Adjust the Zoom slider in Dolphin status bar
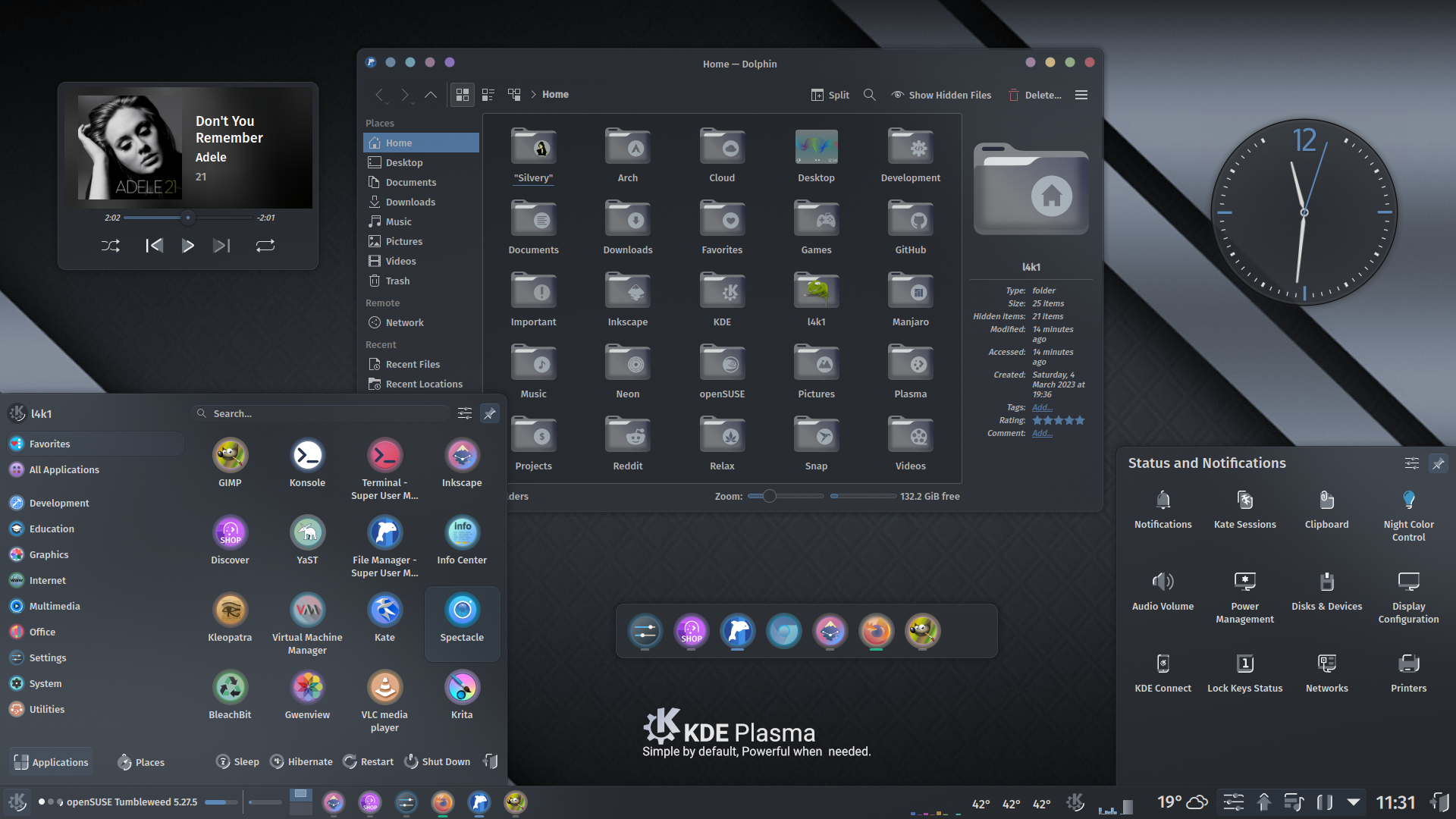Screen dimensions: 1456x819 click(768, 496)
